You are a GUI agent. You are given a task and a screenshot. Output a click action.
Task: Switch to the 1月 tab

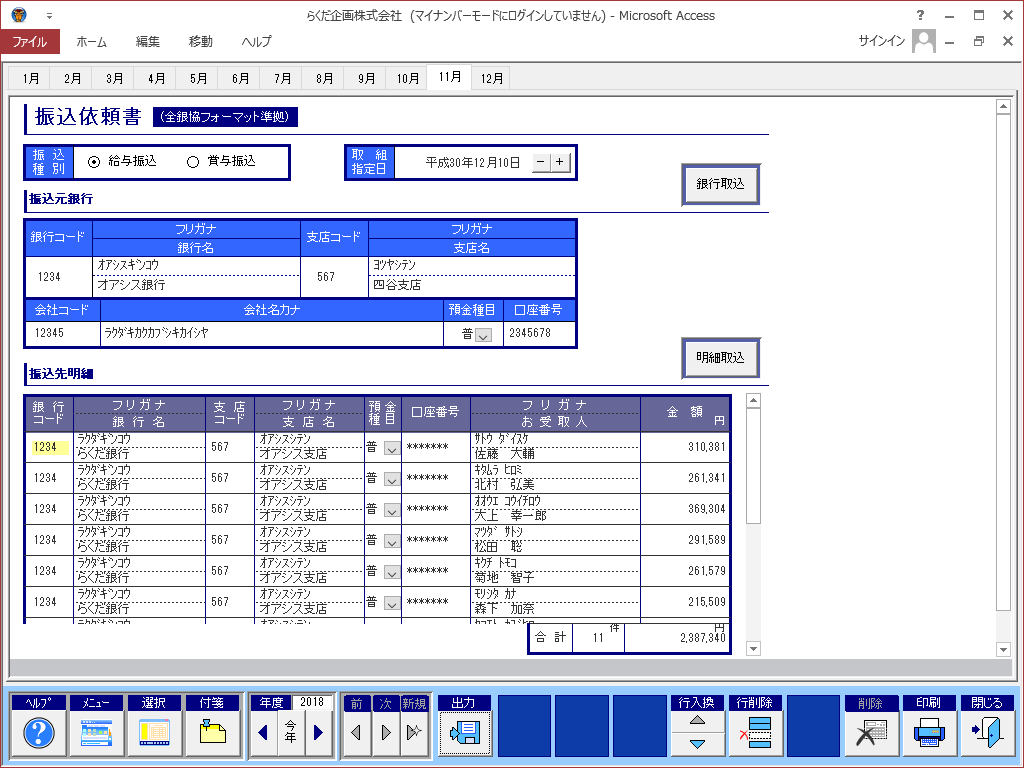31,78
